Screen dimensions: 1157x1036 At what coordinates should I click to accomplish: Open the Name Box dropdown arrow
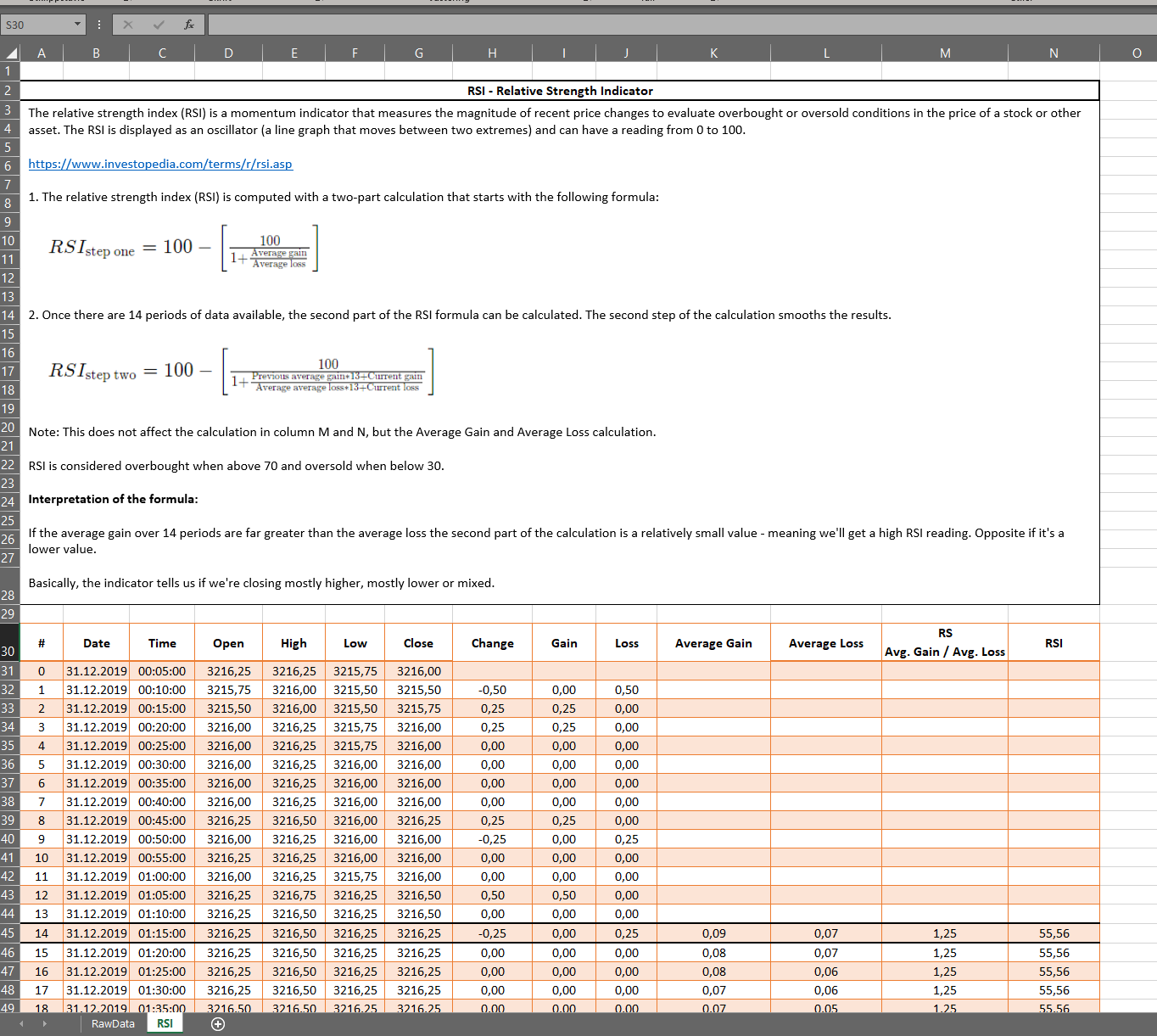[x=77, y=25]
